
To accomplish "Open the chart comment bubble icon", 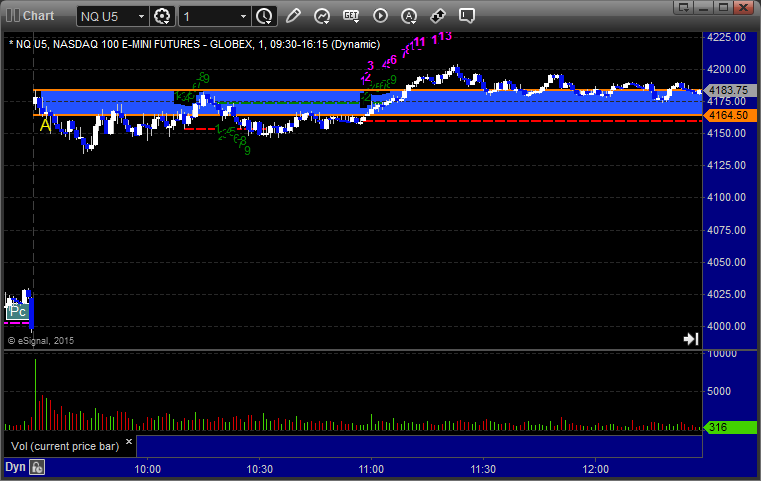I will coord(467,16).
